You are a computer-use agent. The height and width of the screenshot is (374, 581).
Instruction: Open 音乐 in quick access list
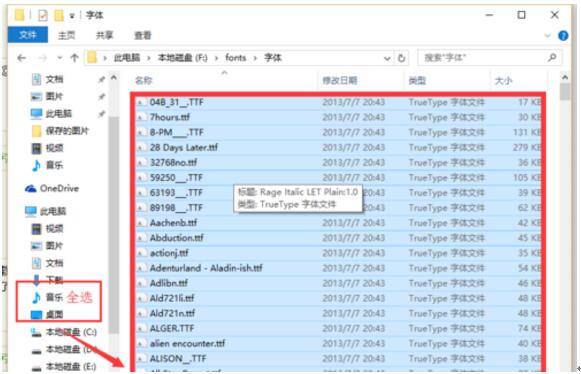(47, 165)
